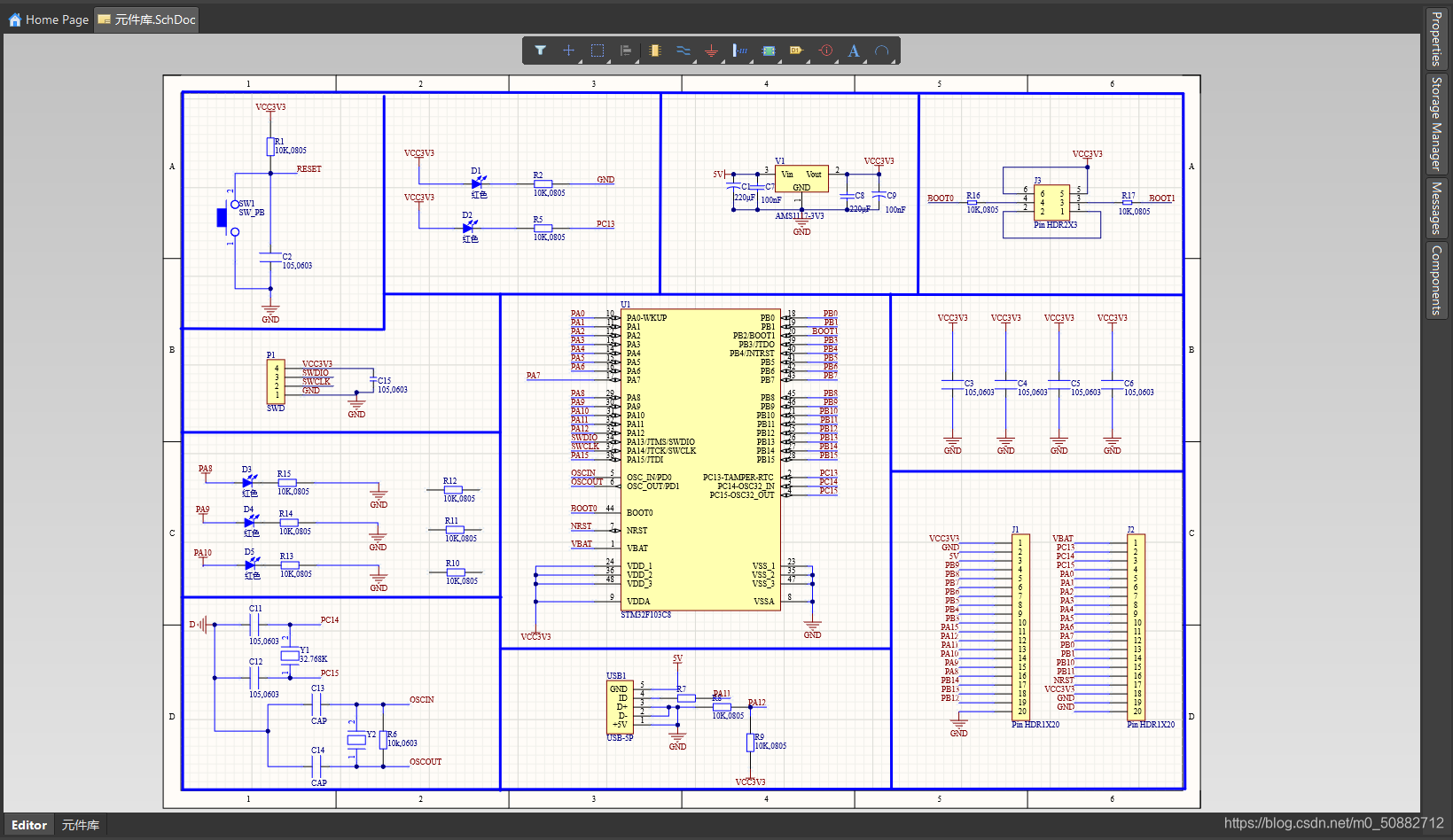Select the designator D1 annotation tool
Screen dimensions: 1453x840
point(796,51)
